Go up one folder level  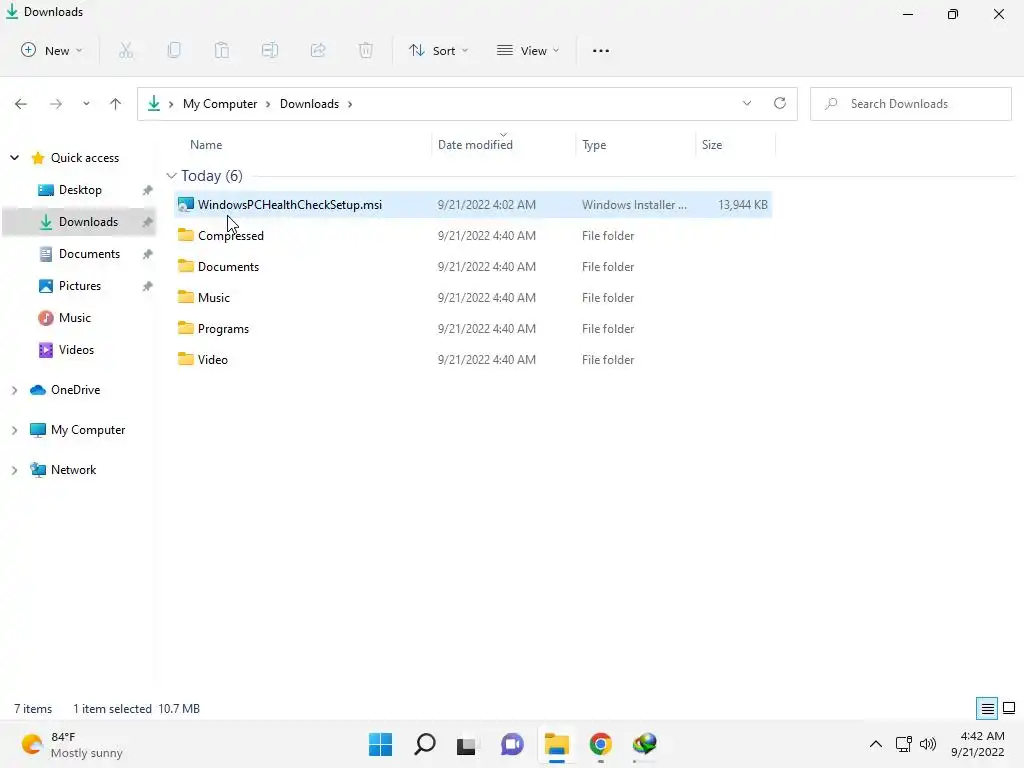tap(116, 104)
